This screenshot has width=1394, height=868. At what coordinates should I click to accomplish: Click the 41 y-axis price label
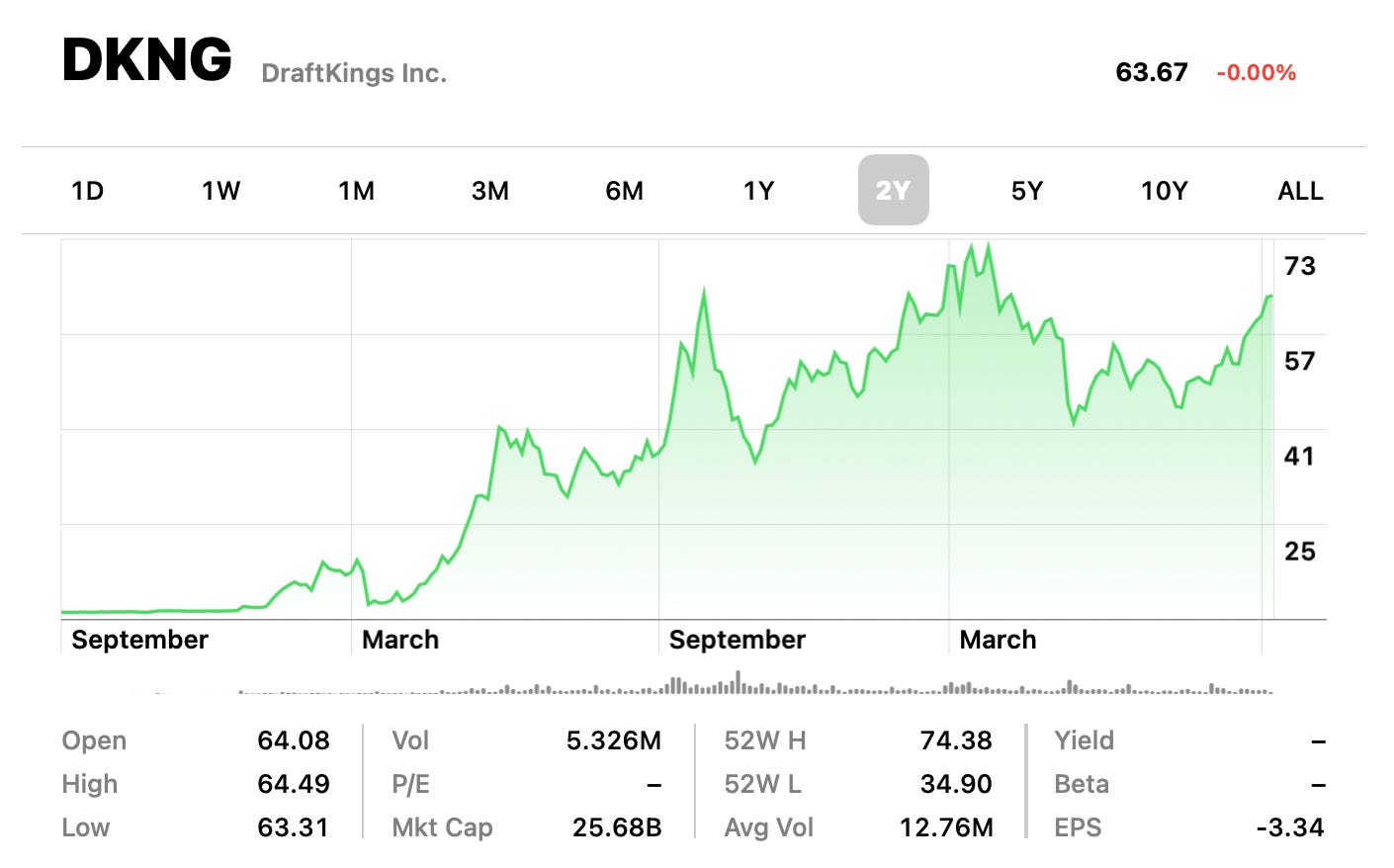tap(1300, 456)
